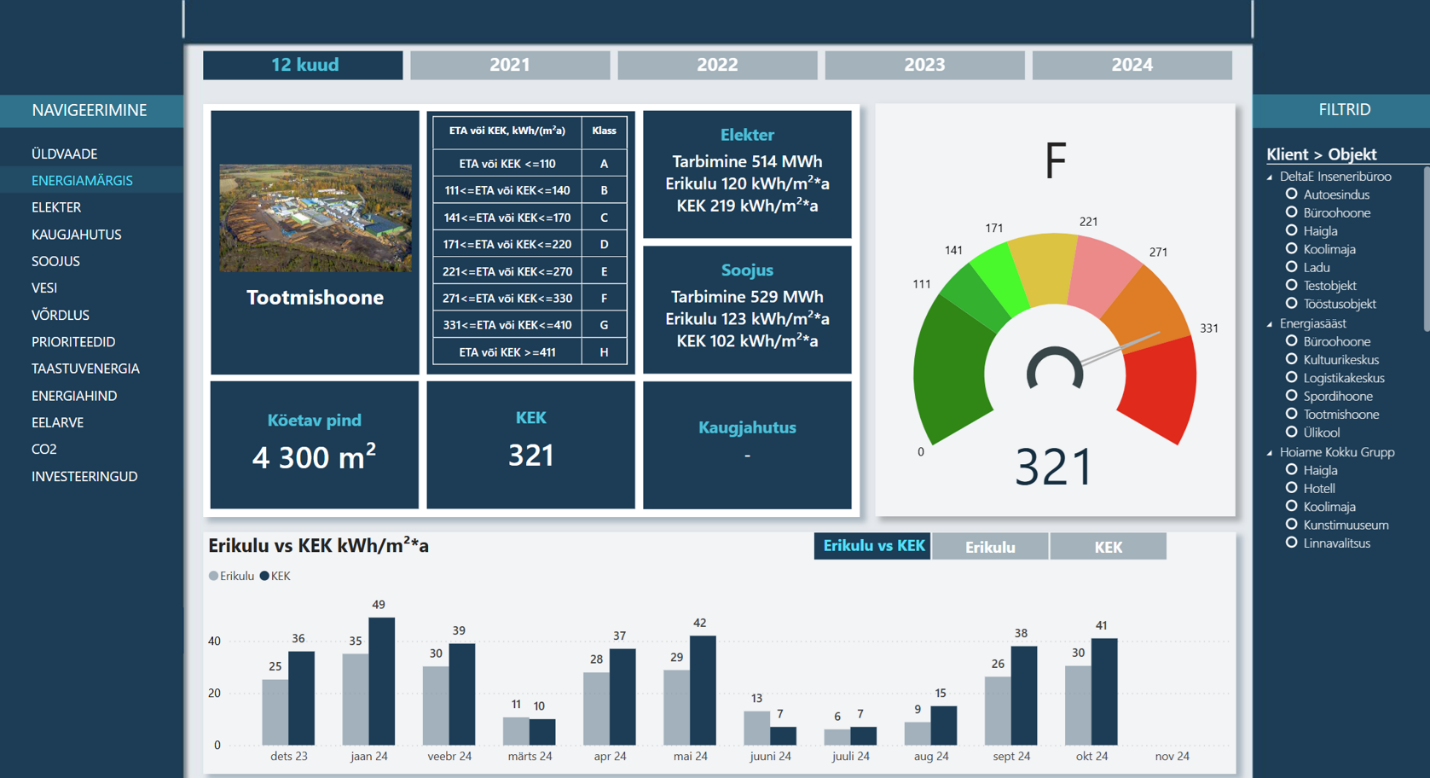
Task: Switch to the 12 kuud period tab
Action: [304, 65]
